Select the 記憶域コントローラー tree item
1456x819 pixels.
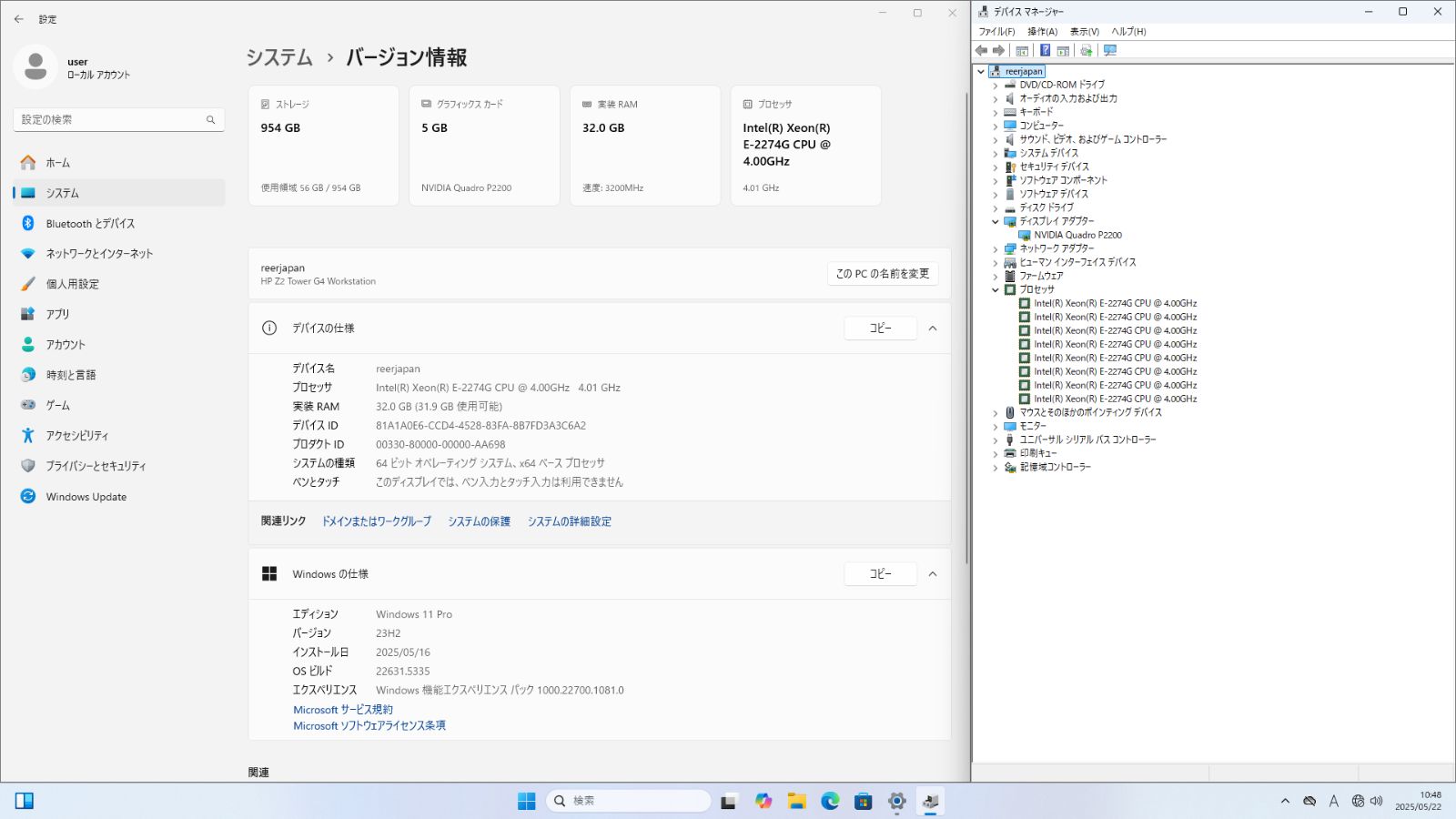1055,467
